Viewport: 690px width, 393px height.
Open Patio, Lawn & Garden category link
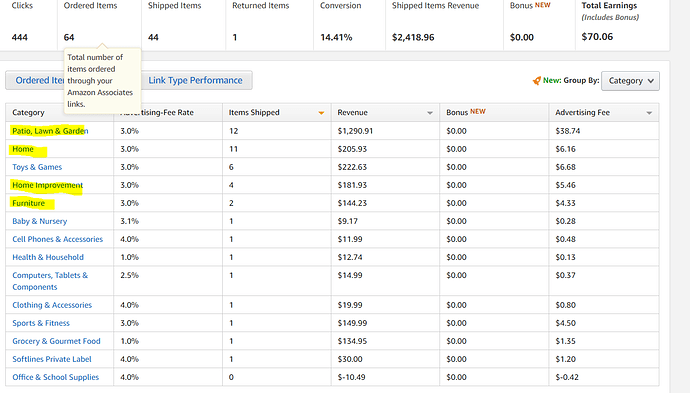tap(50, 131)
